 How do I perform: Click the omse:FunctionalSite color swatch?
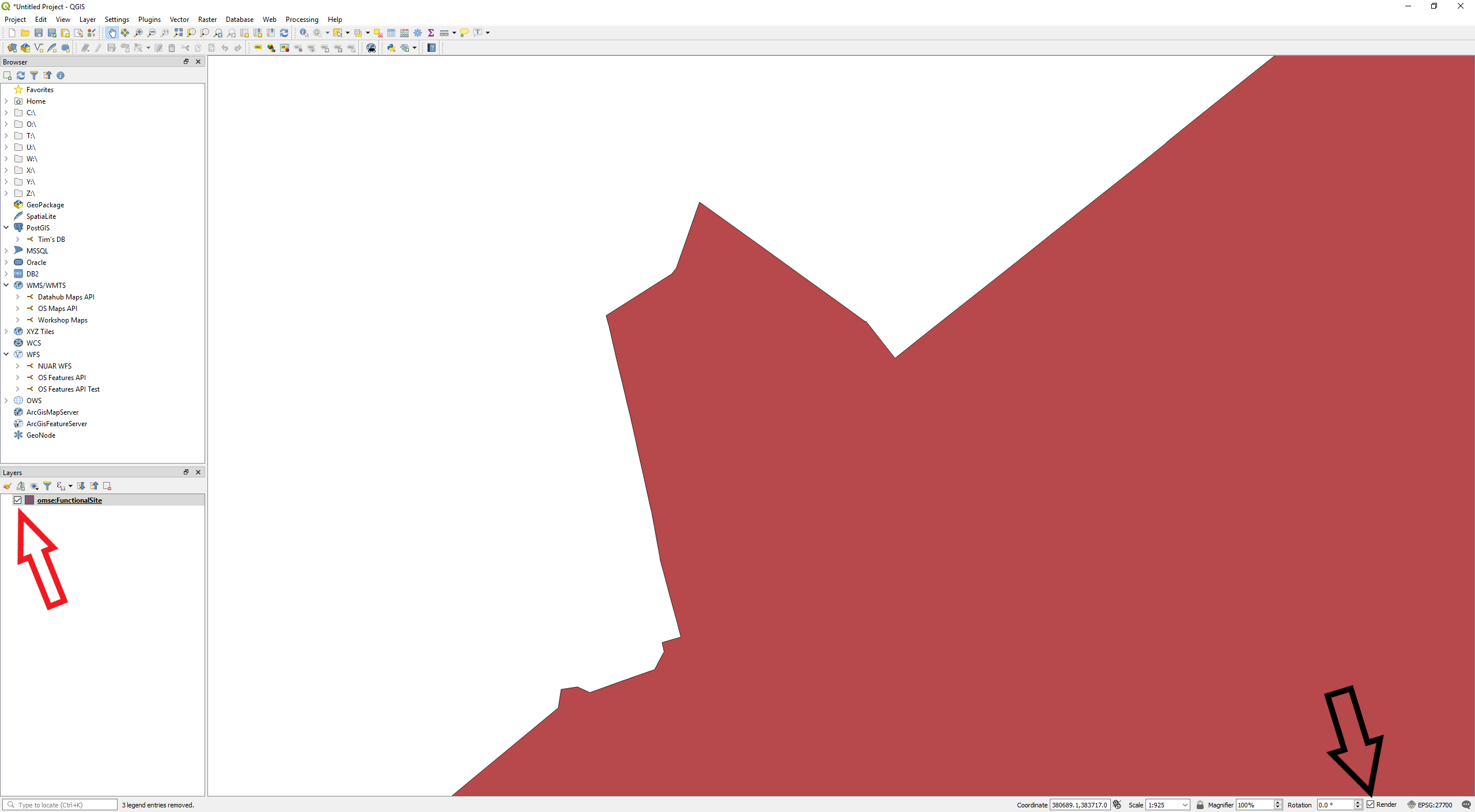coord(29,500)
